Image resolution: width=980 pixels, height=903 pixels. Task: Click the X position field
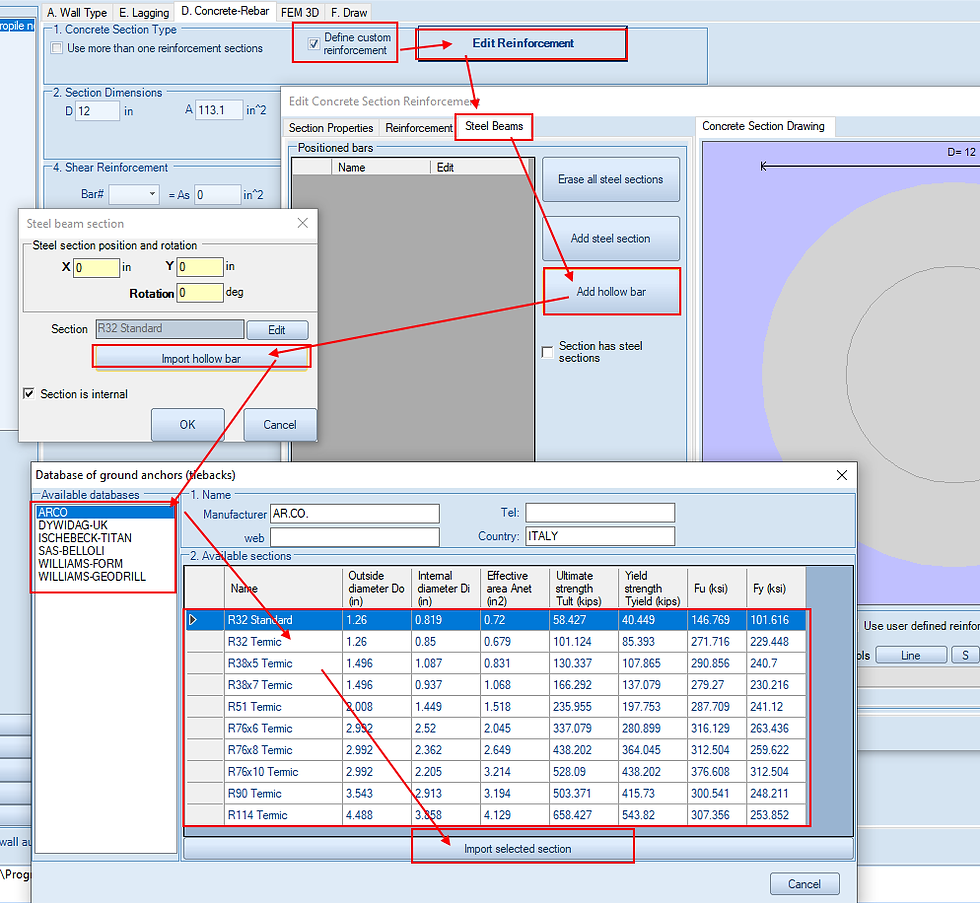click(x=96, y=267)
